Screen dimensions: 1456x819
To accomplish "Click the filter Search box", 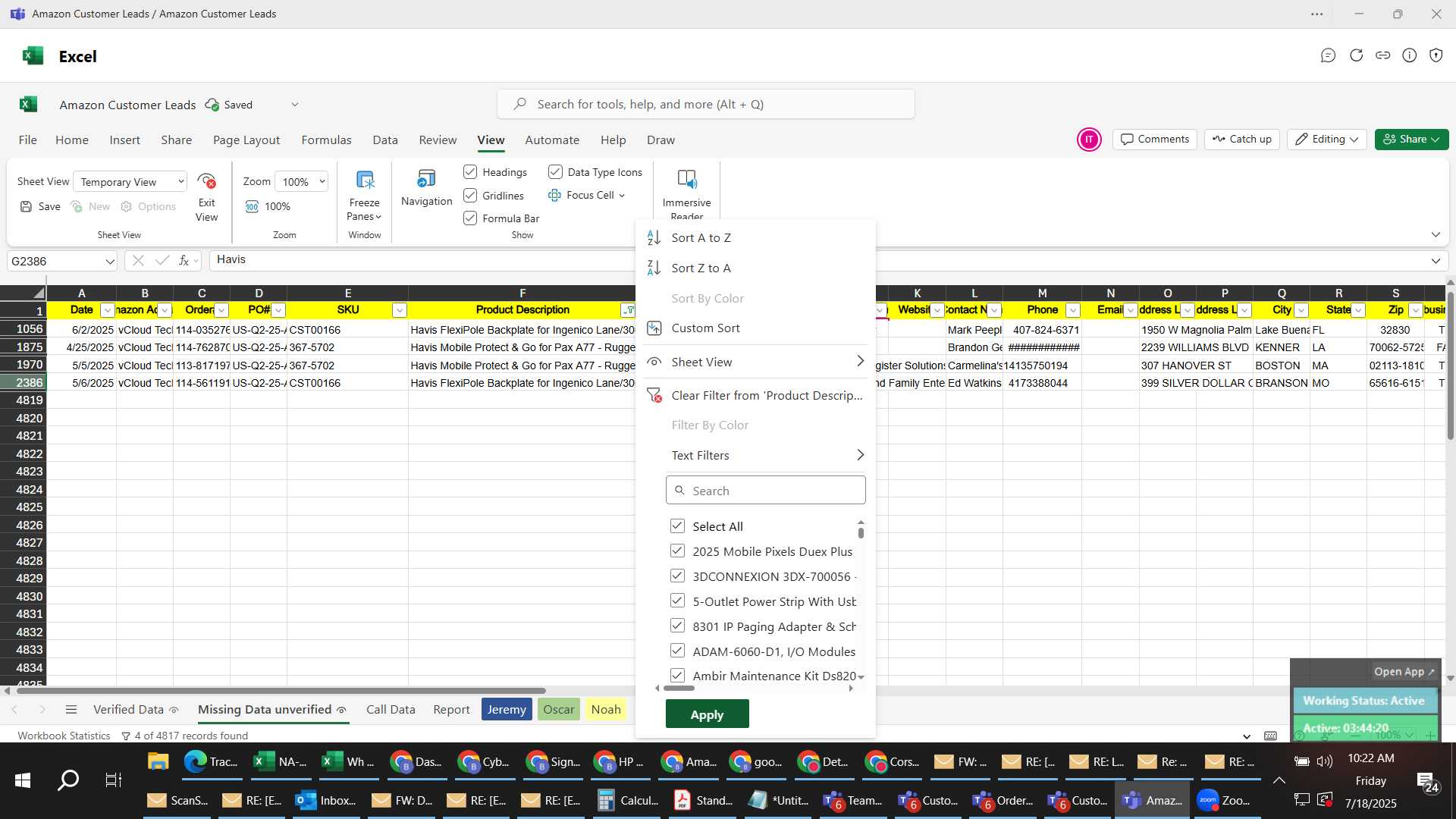I will 765,491.
